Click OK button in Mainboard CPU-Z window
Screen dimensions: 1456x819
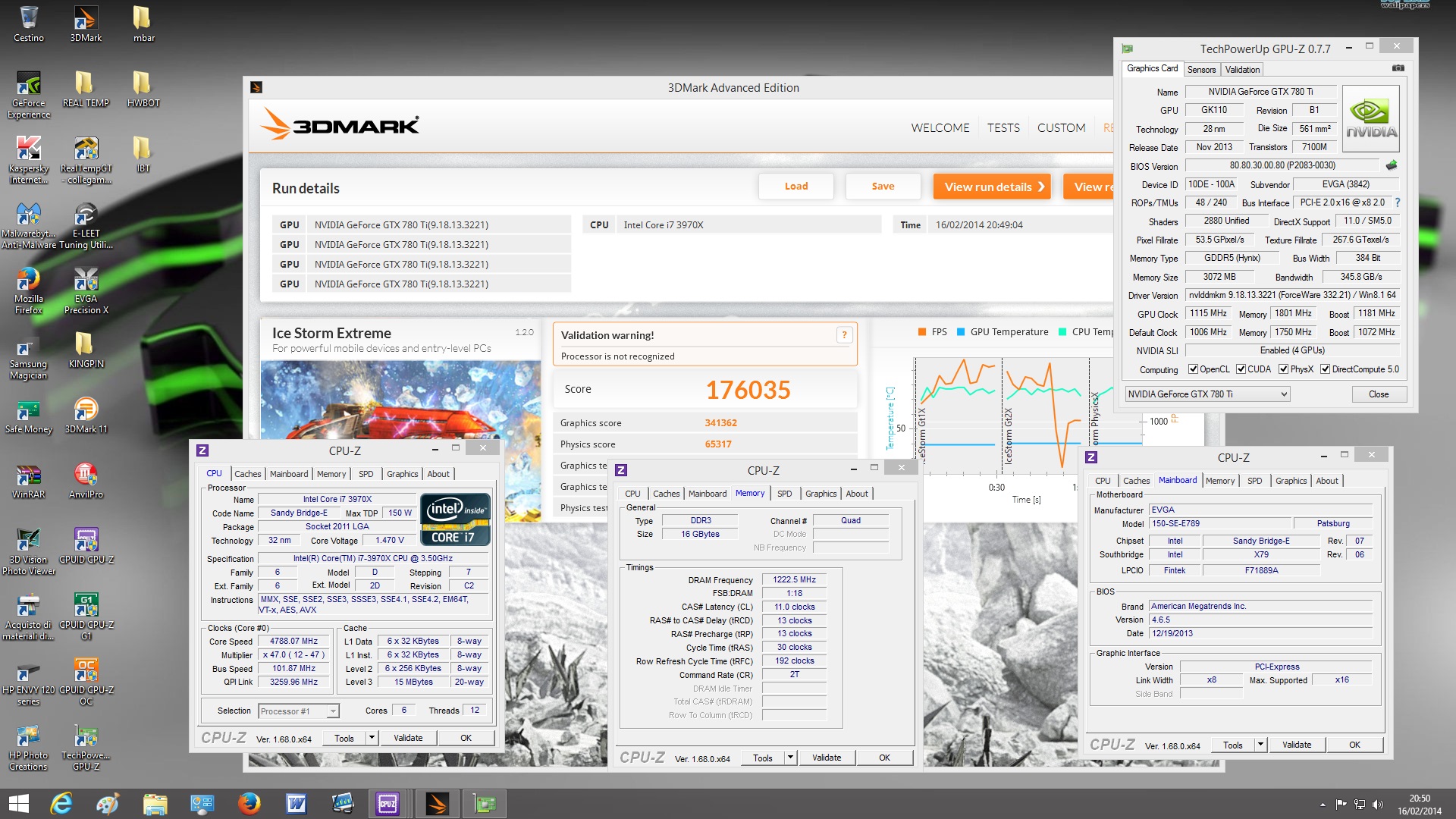click(1354, 745)
